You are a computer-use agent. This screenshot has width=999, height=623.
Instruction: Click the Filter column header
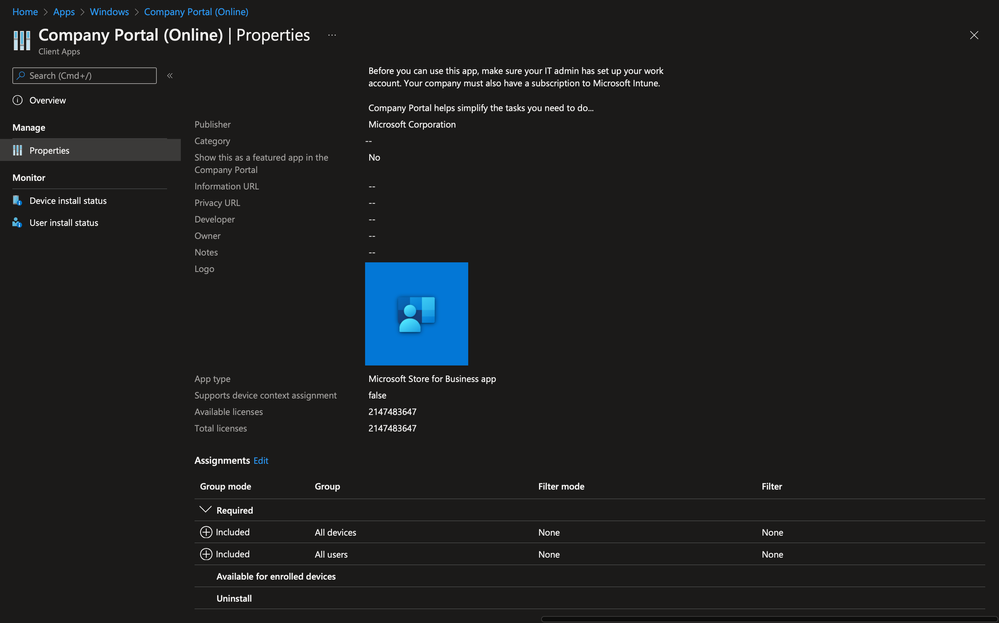click(x=772, y=486)
